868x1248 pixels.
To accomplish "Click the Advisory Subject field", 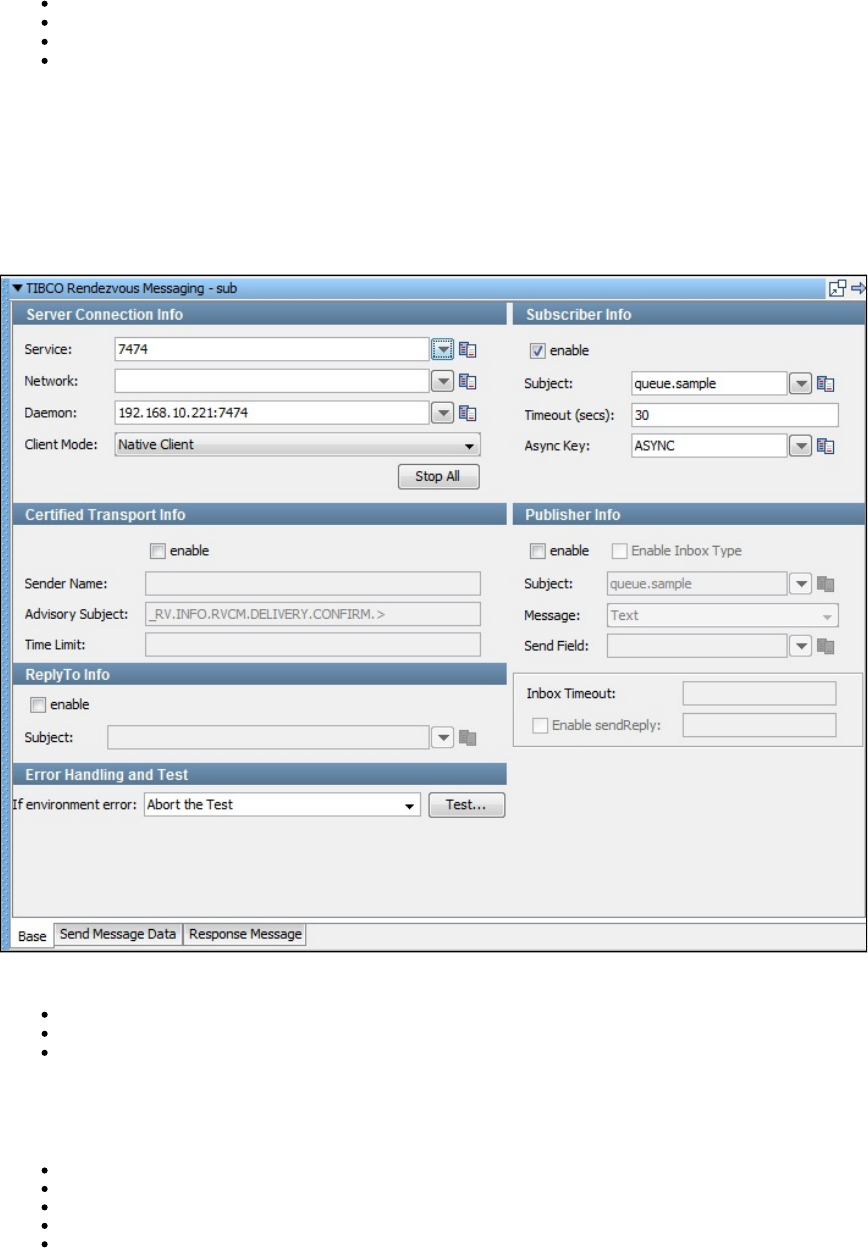I will coord(313,614).
